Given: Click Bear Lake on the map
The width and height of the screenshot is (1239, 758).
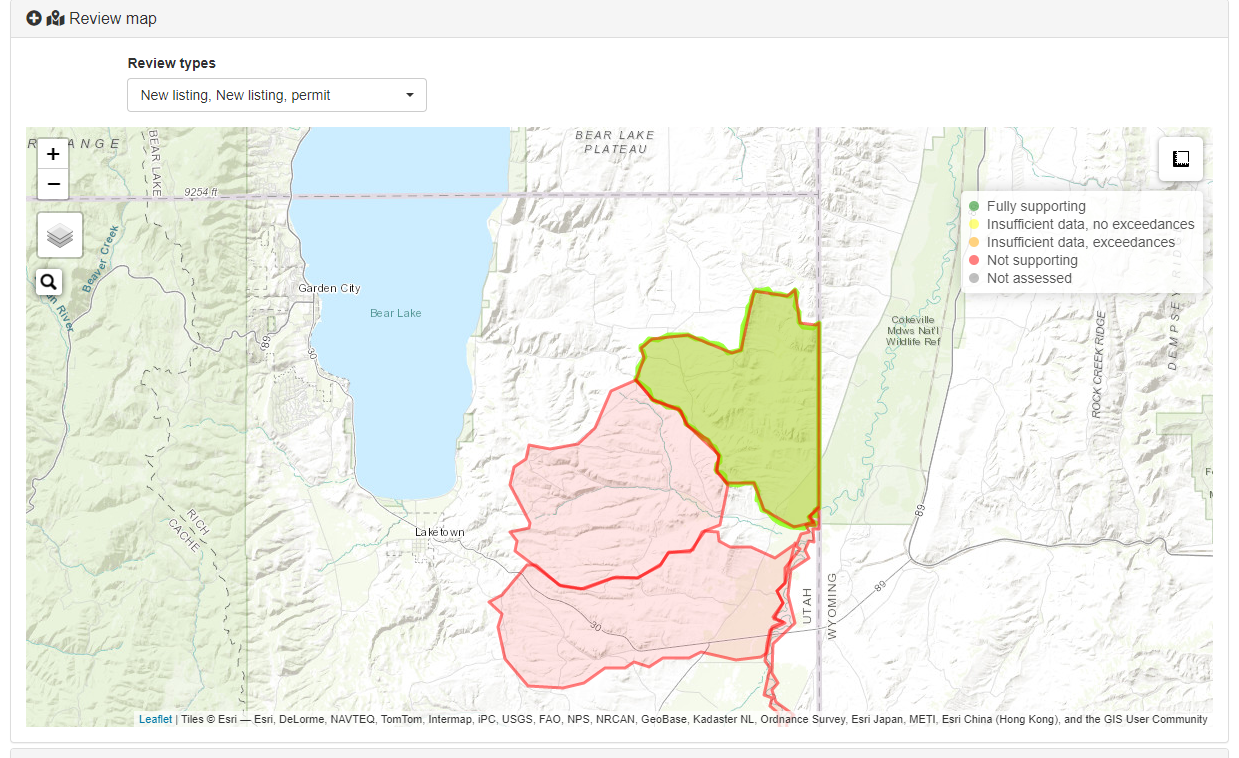Looking at the screenshot, I should pos(395,313).
